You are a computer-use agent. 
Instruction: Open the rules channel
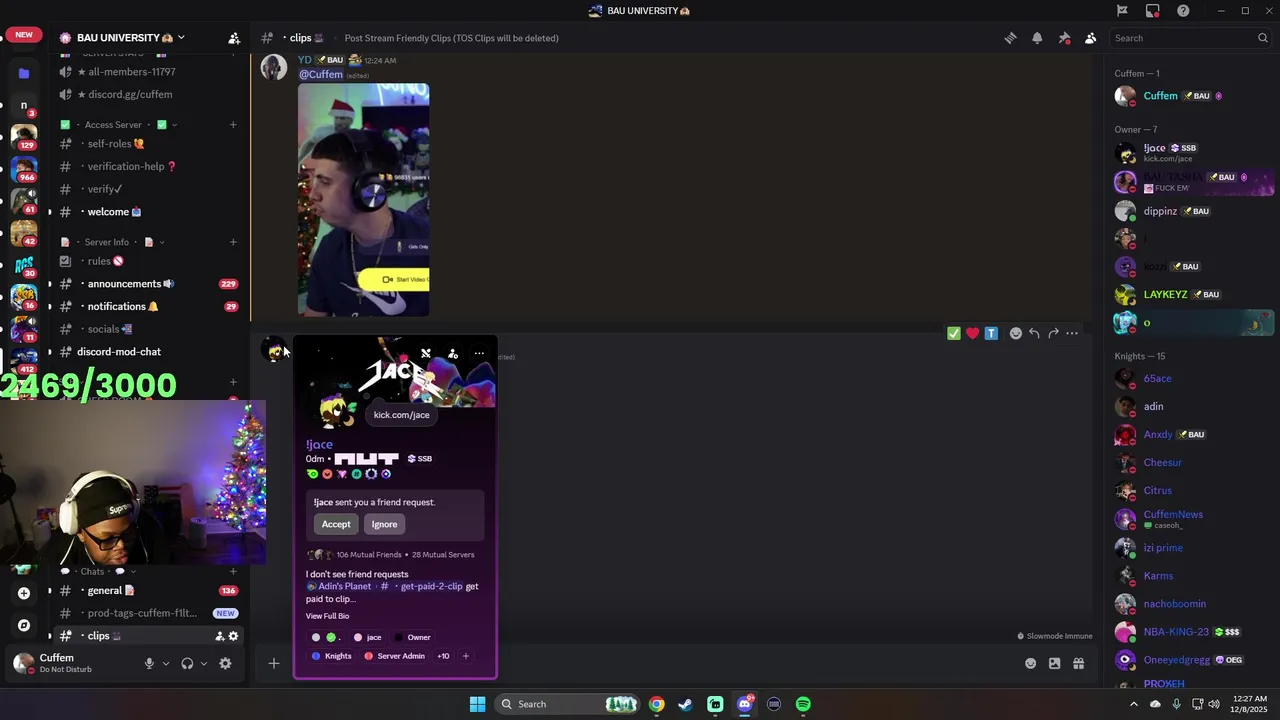pos(148,261)
